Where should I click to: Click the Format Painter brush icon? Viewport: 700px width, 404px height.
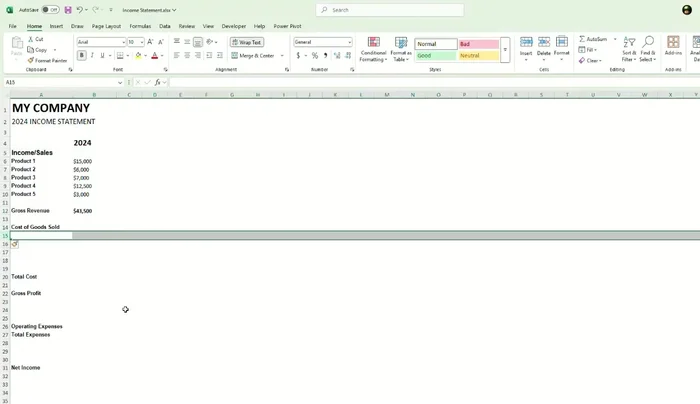pos(31,60)
